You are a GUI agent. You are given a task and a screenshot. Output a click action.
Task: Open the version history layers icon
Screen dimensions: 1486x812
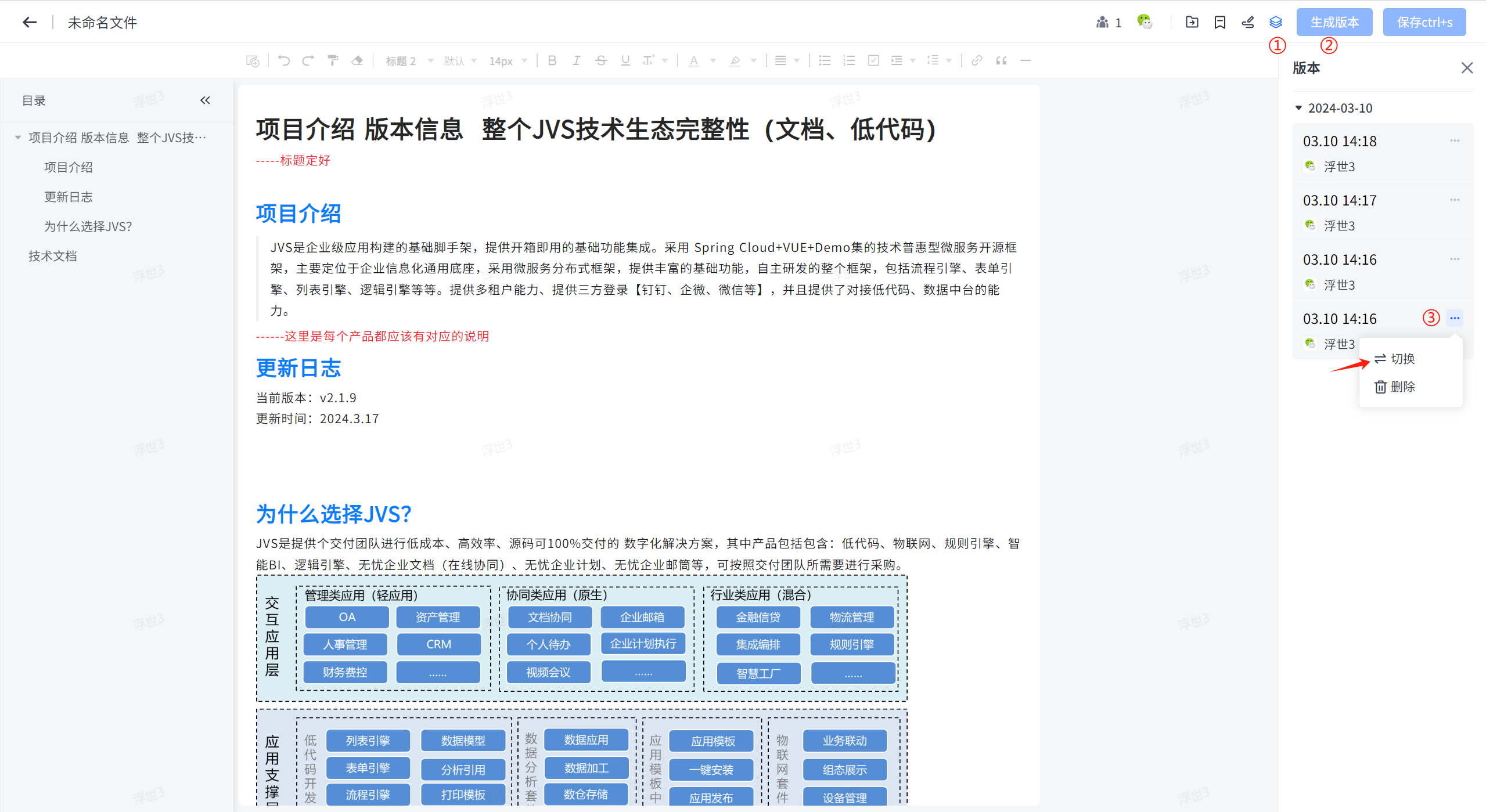point(1275,23)
